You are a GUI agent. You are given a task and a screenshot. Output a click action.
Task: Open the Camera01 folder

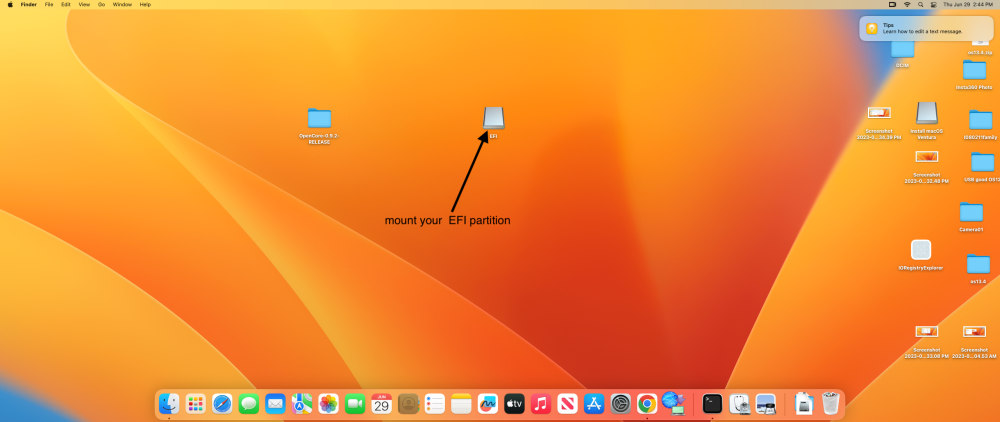point(971,212)
